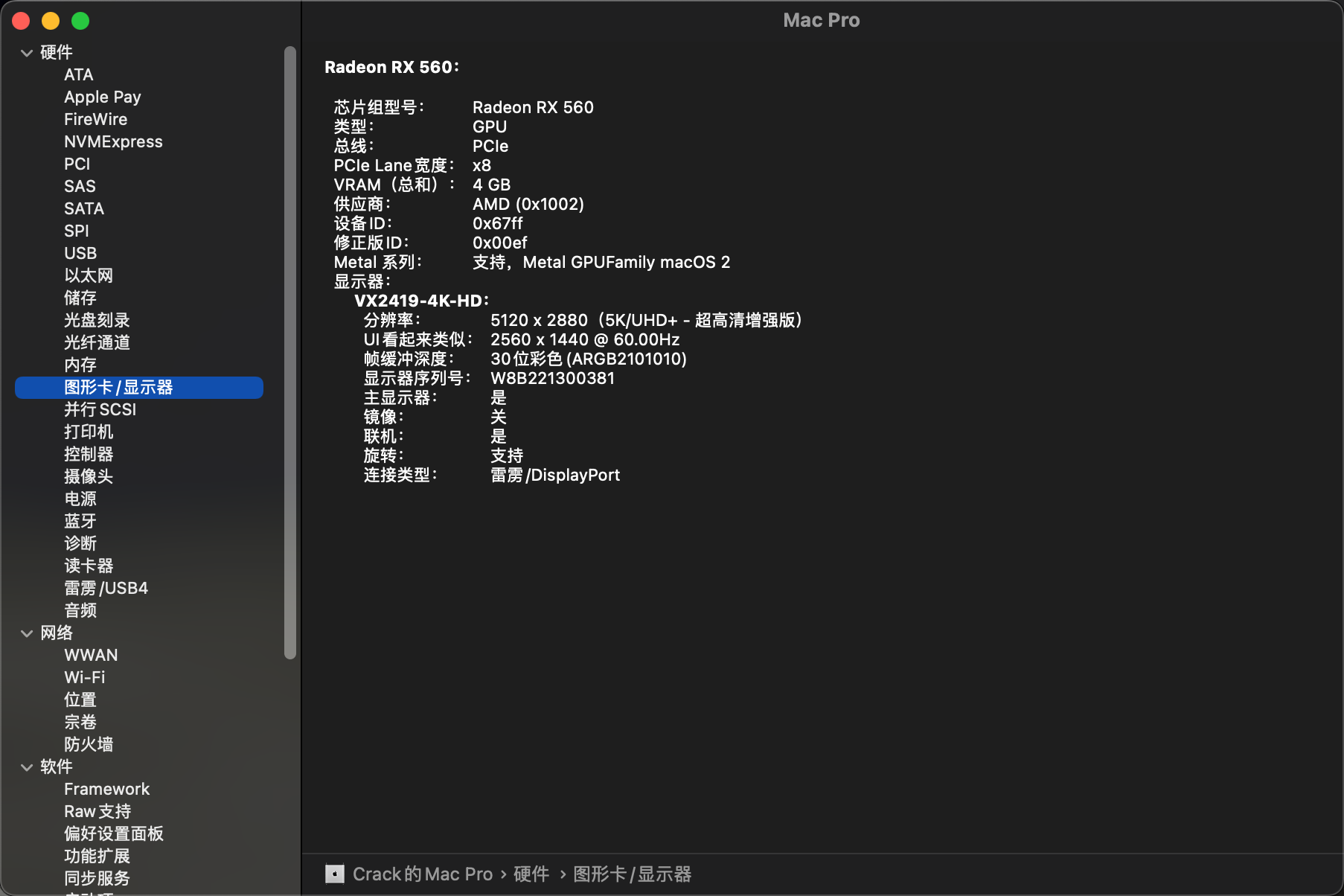Select 偏好设置面板 in the sidebar

click(x=114, y=833)
